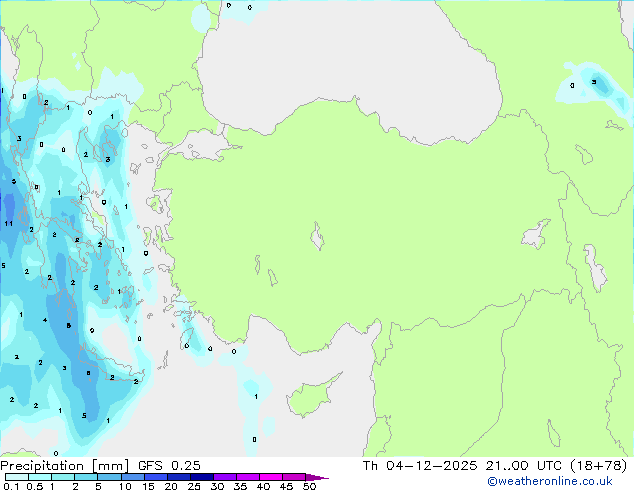The image size is (634, 490).
Task: Click the 1–2 mm legend color swatch
Action: tap(63, 477)
